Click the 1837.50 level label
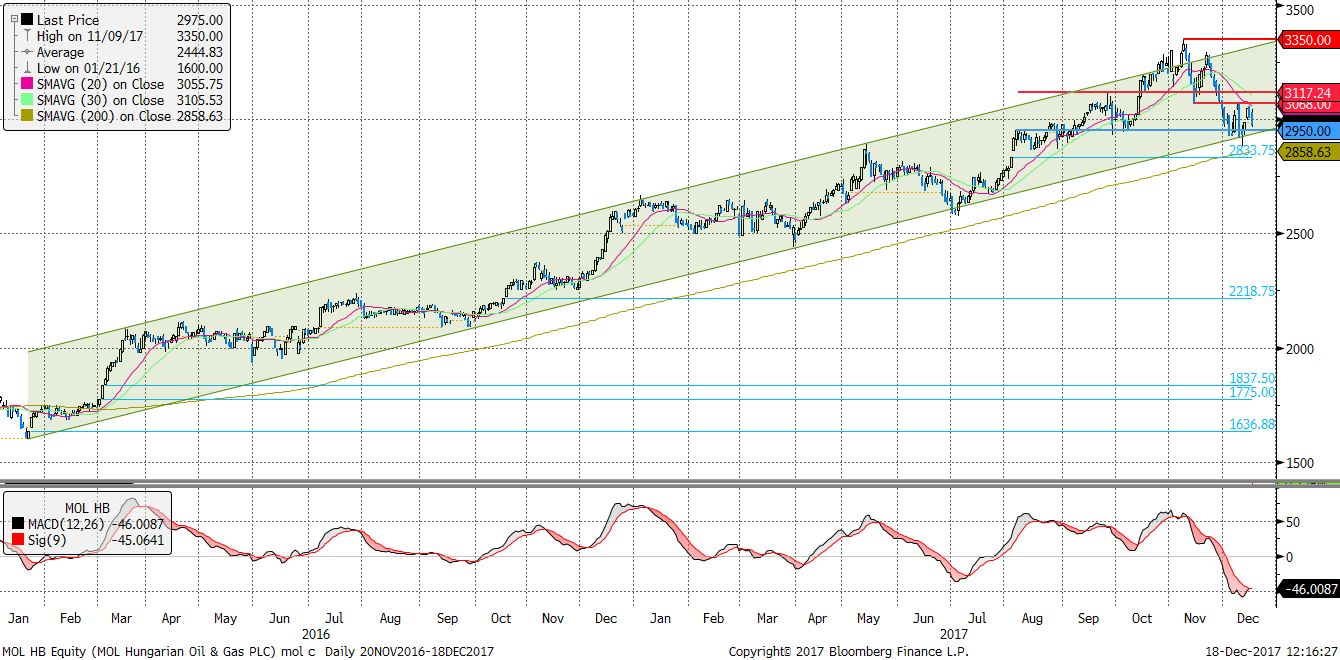 1252,378
